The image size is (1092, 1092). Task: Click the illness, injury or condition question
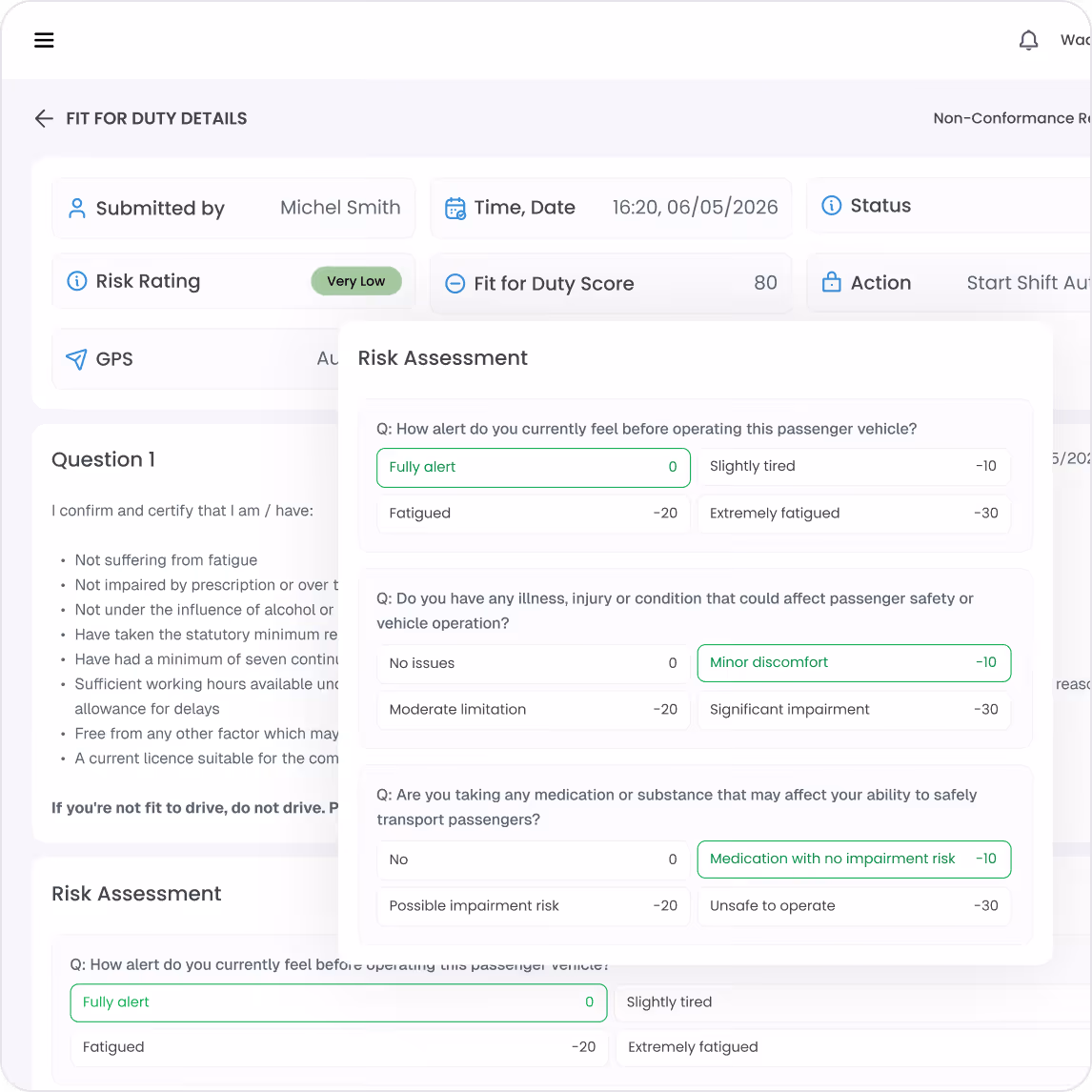pos(675,611)
